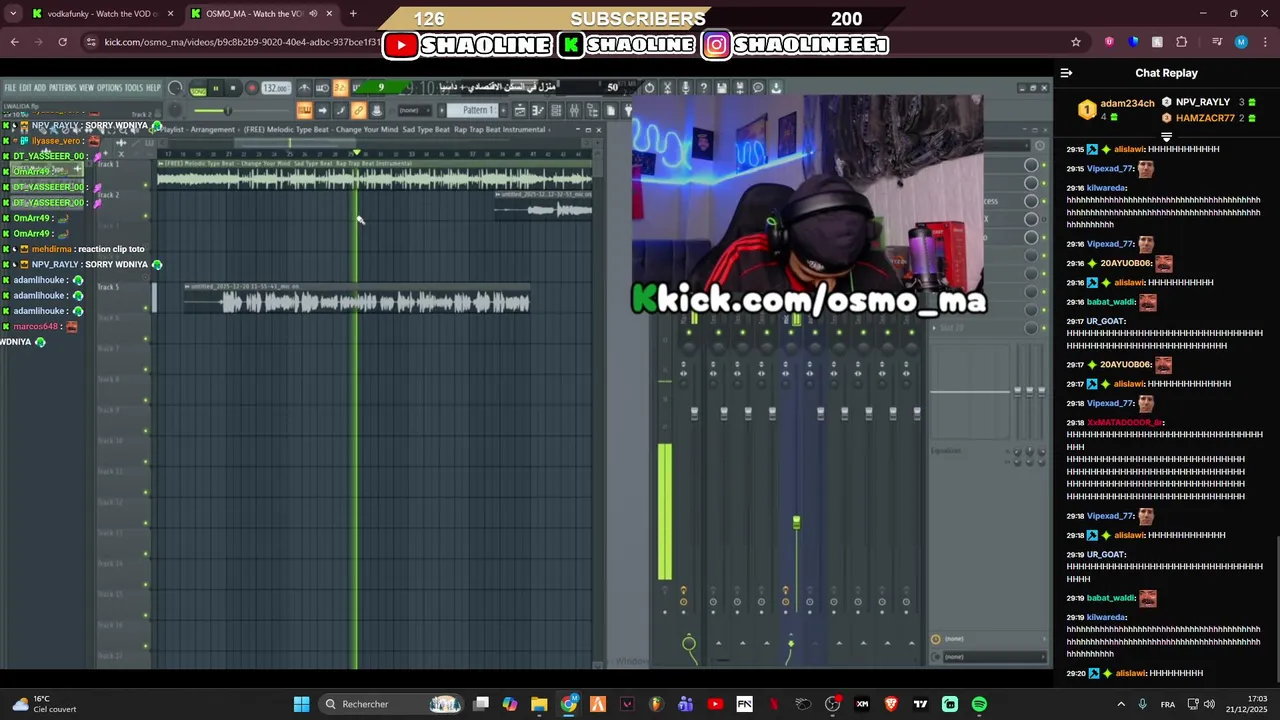
Task: Open Chrome media controls icon
Action: pos(1216,42)
